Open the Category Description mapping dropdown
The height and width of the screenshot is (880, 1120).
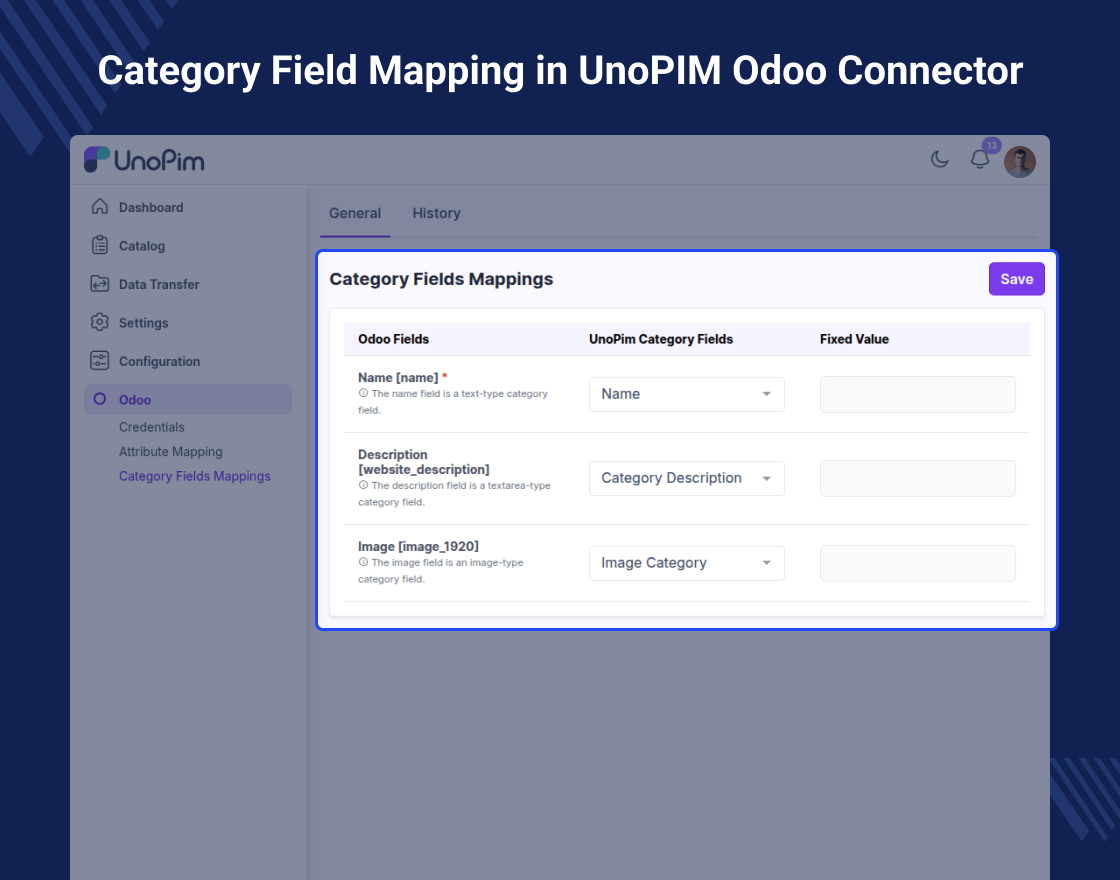tap(686, 478)
